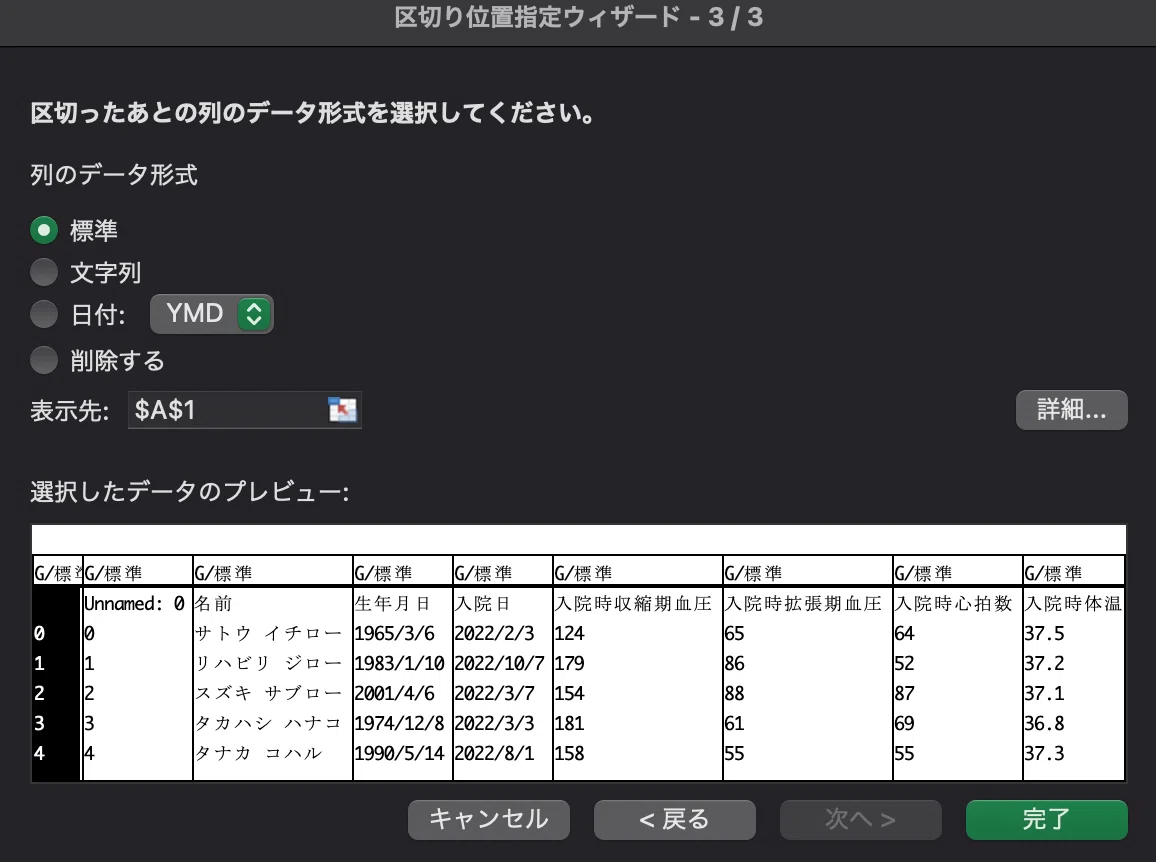Select the 削除する radio button
Image resolution: width=1156 pixels, height=862 pixels.
pos(44,361)
